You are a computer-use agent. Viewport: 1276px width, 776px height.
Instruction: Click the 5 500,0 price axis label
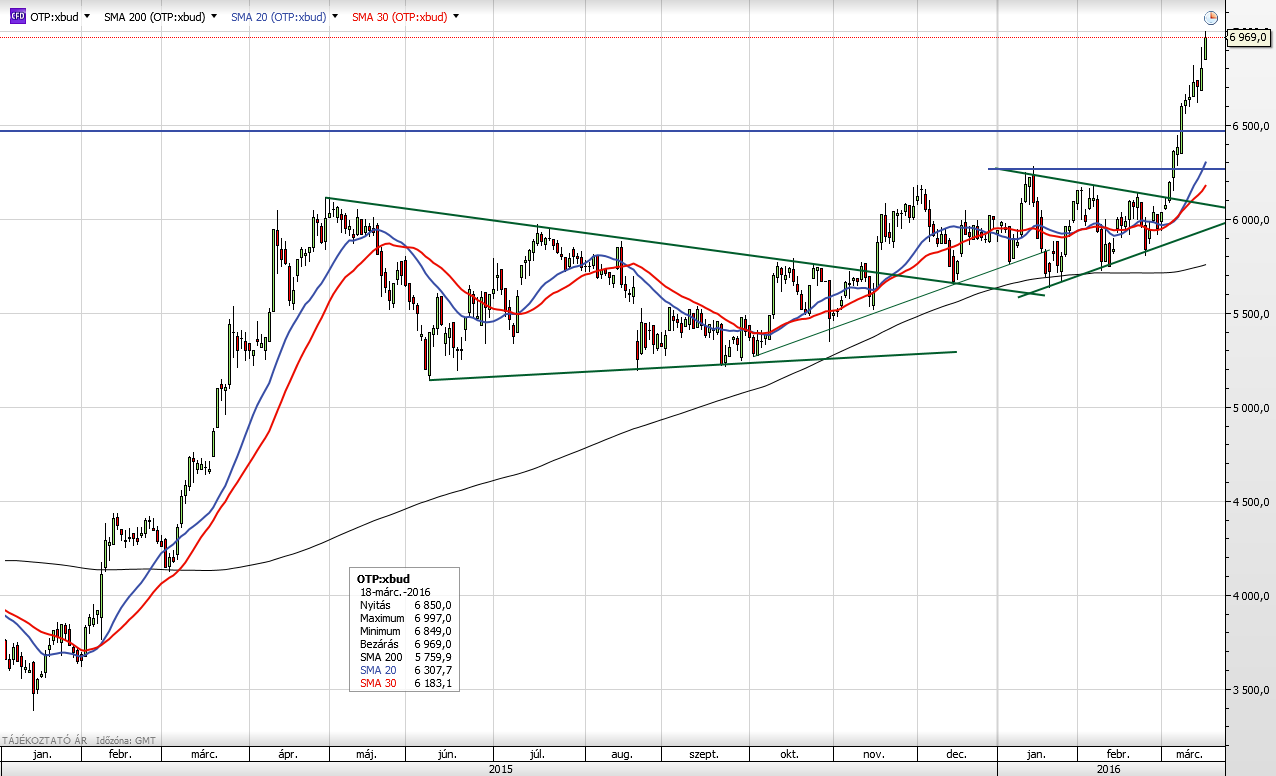coord(1251,314)
